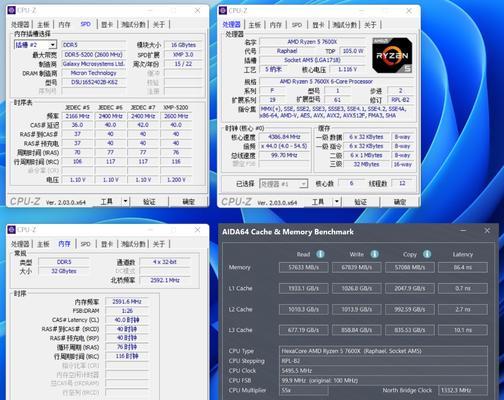Viewport: 504px width, 400px height.
Task: Click the XMP-5200 column header in timing table
Action: (176, 107)
